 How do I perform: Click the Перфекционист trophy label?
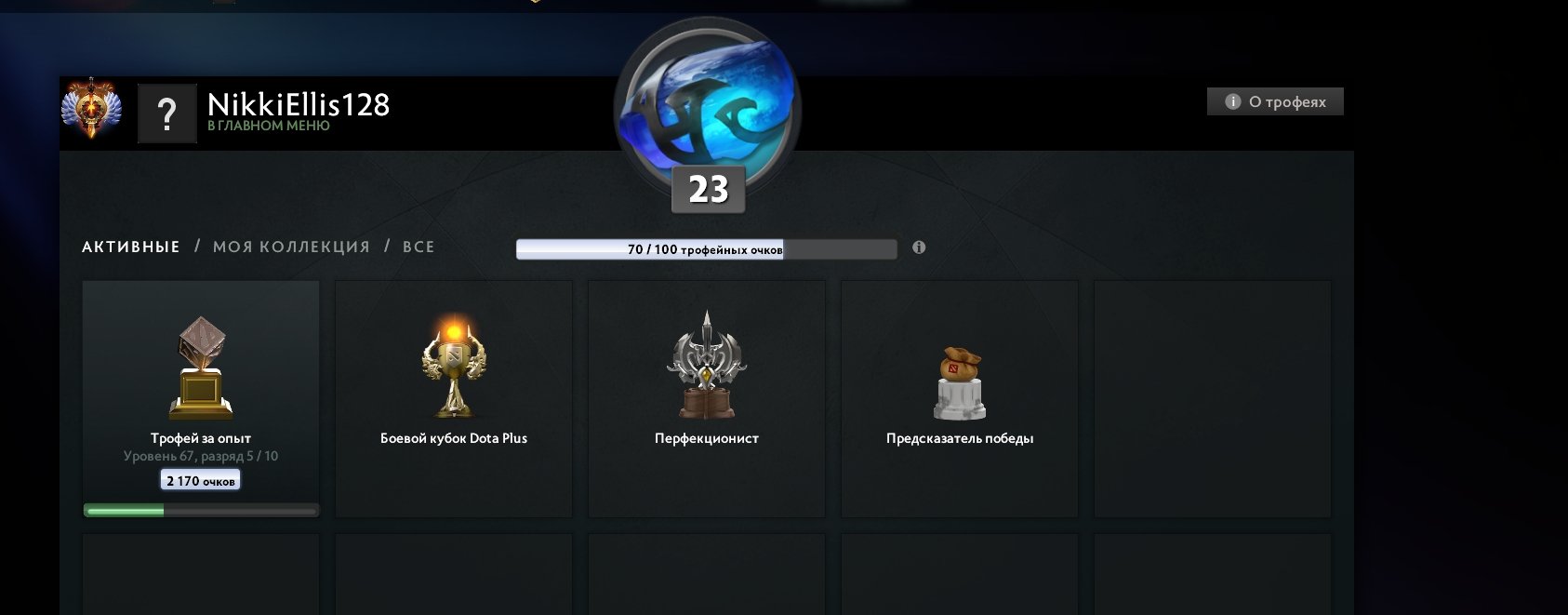point(707,438)
